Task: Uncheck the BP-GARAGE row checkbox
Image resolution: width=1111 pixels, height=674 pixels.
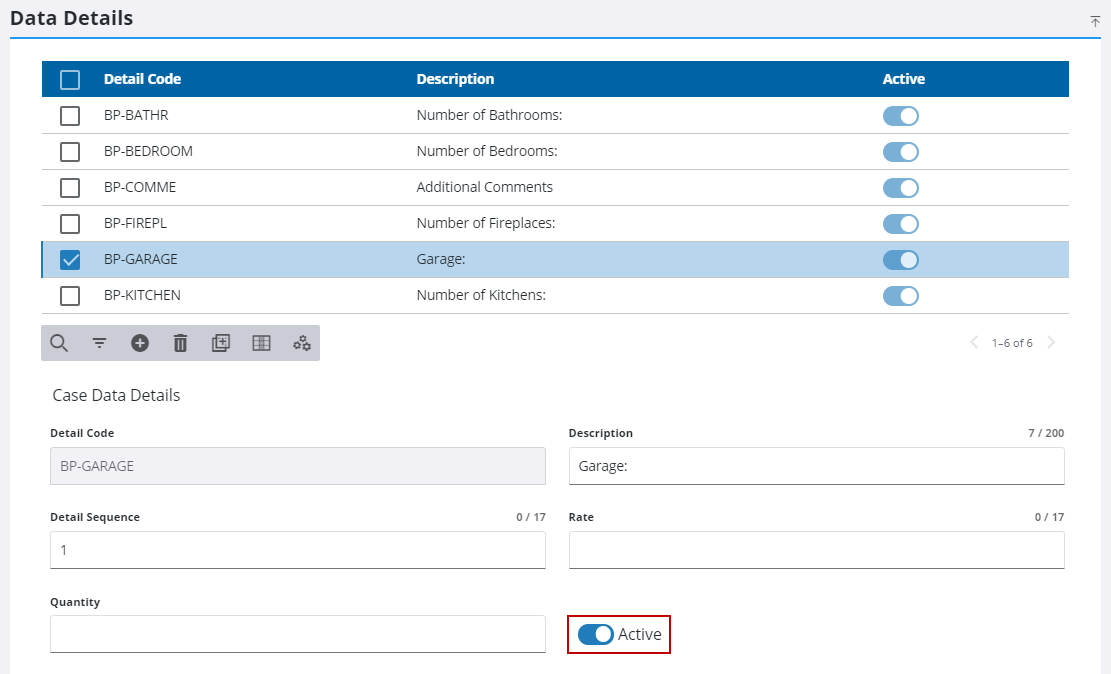Action: tap(70, 260)
